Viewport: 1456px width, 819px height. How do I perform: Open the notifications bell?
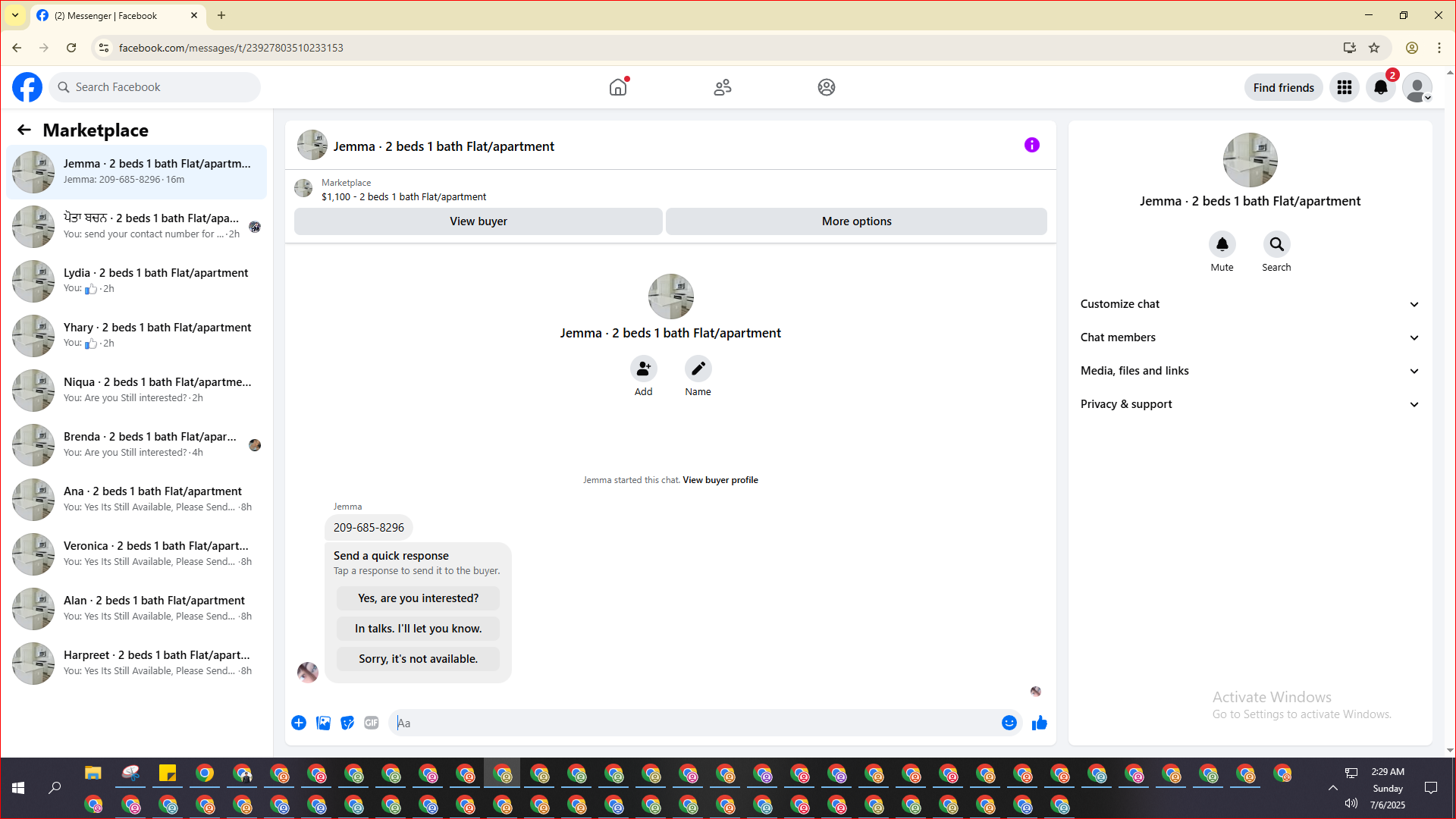pyautogui.click(x=1380, y=87)
